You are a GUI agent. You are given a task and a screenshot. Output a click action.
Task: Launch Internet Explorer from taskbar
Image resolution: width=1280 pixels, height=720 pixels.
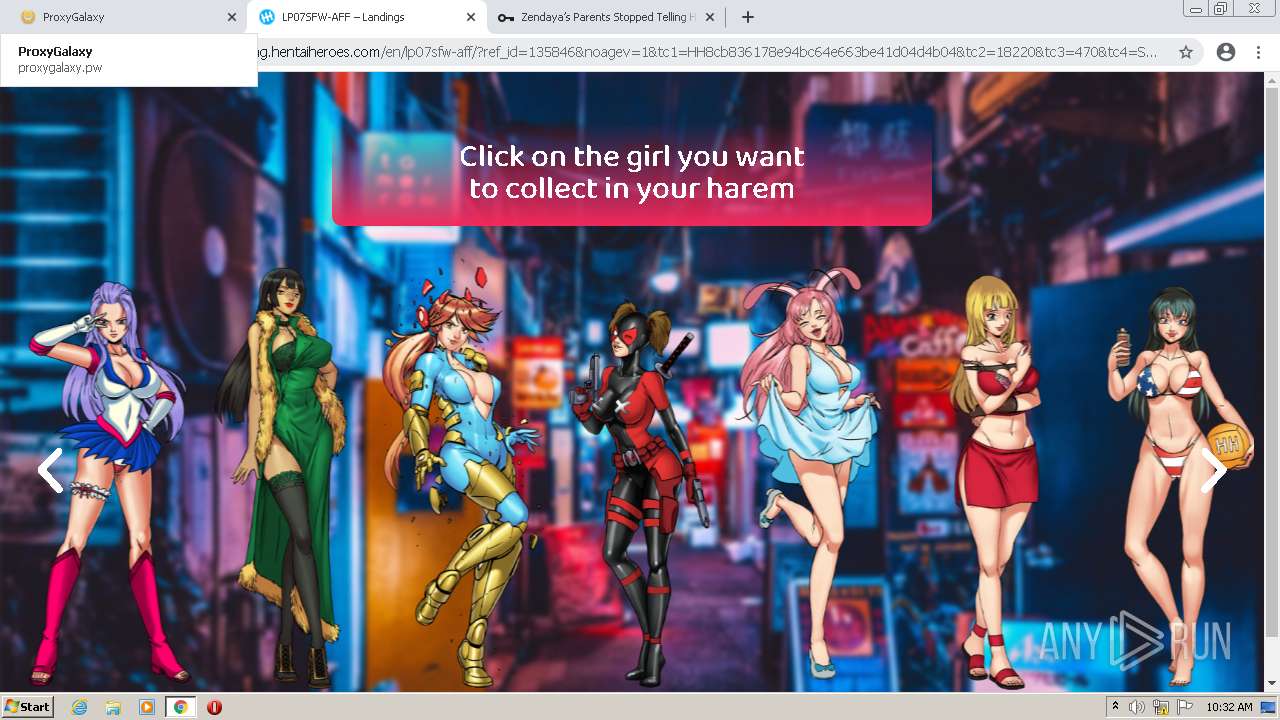79,707
